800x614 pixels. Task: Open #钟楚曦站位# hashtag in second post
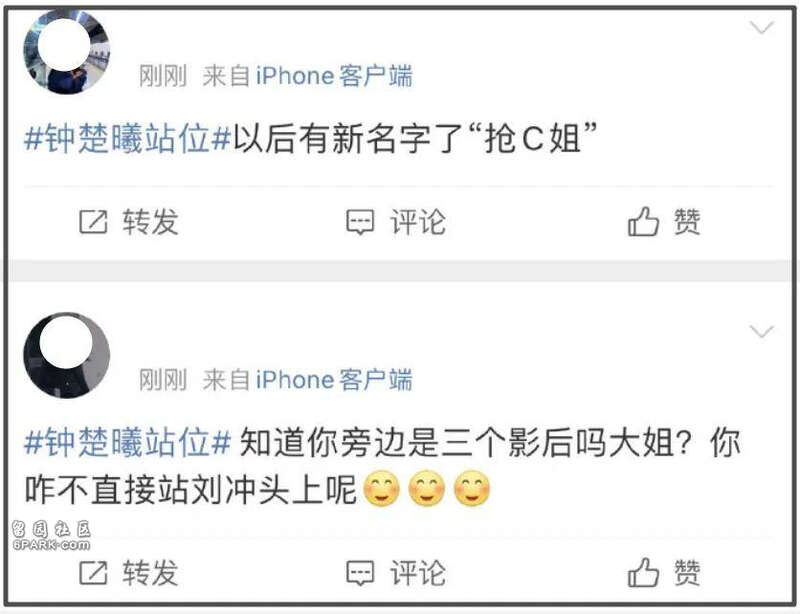pos(128,442)
